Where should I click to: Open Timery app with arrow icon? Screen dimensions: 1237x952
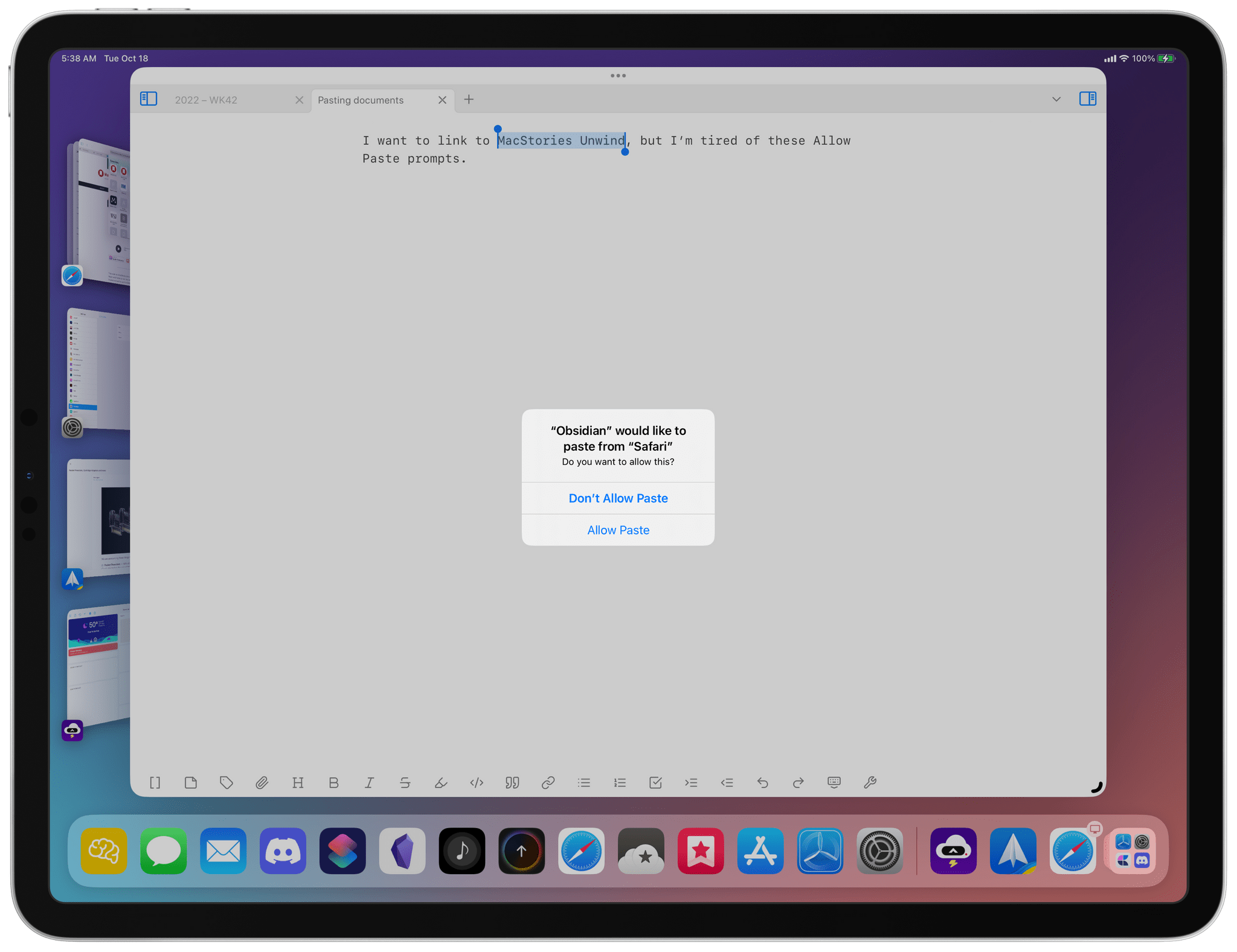(522, 851)
